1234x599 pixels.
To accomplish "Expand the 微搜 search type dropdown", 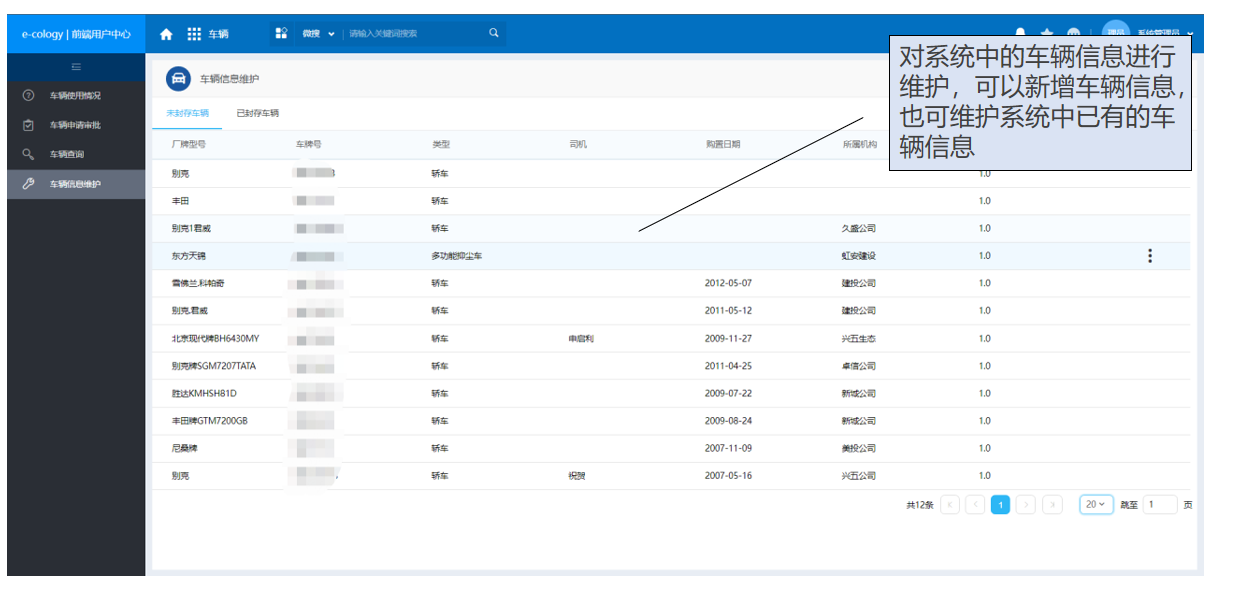I will coord(319,34).
